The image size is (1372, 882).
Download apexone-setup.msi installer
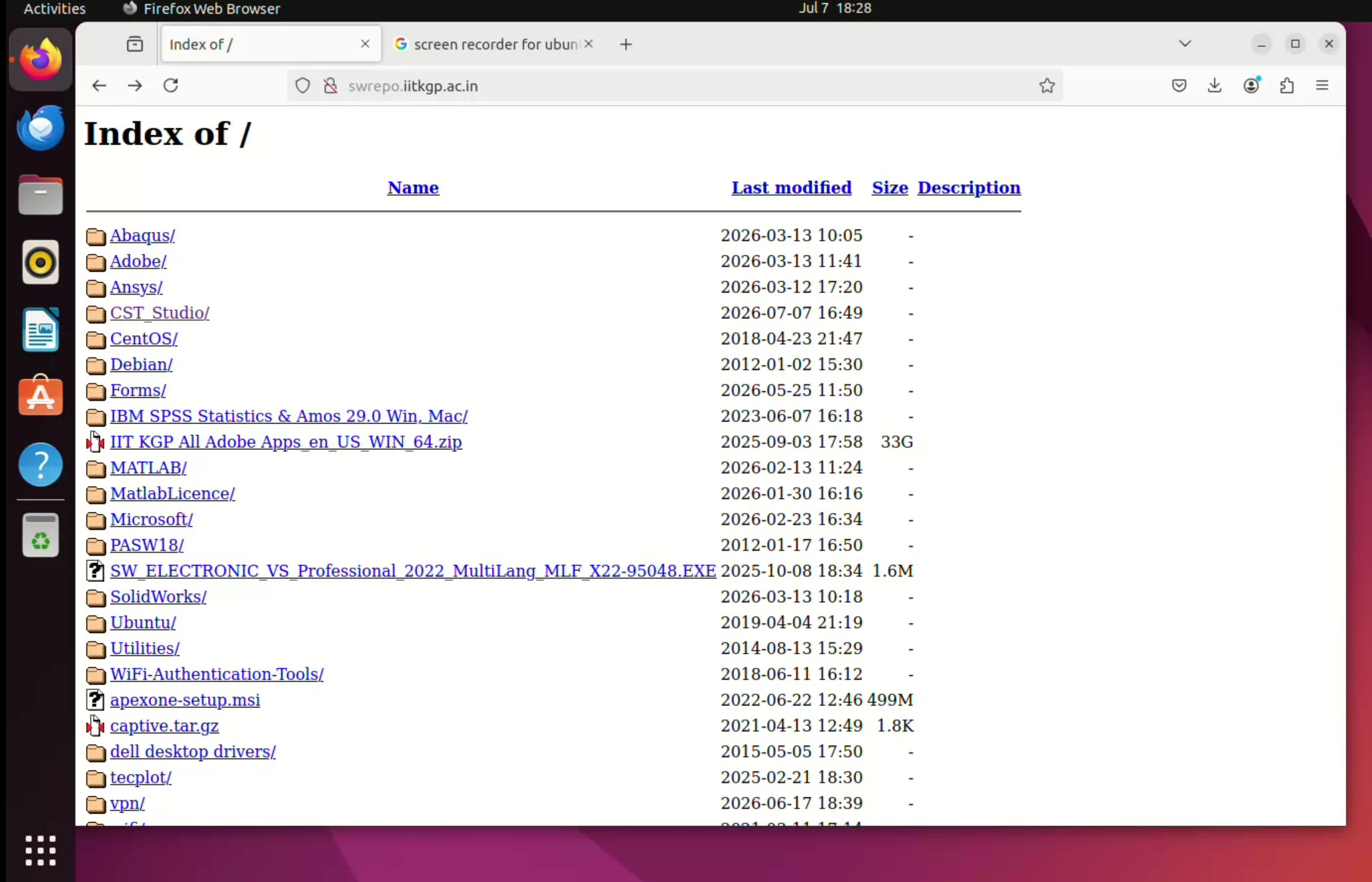tap(185, 700)
